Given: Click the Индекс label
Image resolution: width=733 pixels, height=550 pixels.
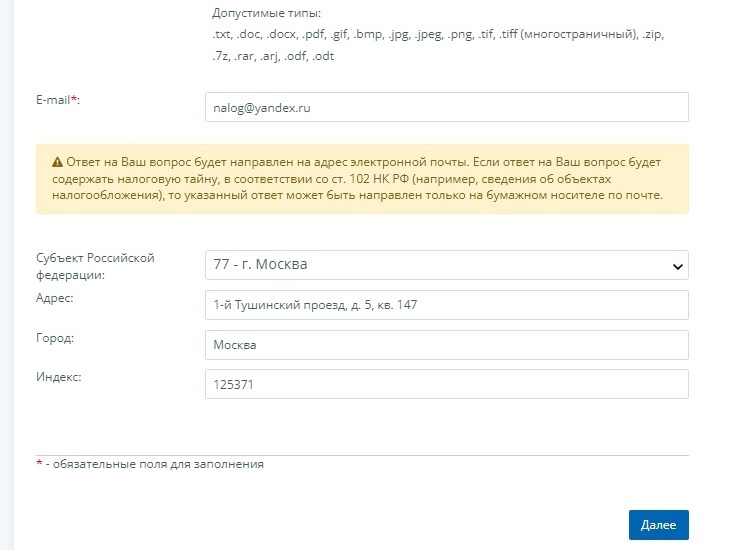Looking at the screenshot, I should tap(59, 377).
